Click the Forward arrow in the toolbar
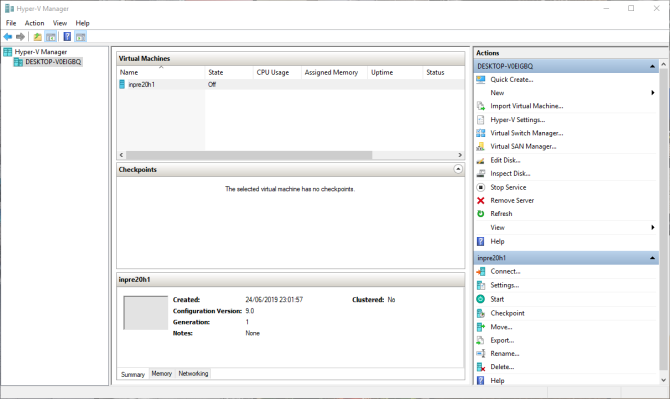Image resolution: width=670 pixels, height=399 pixels. [20, 37]
